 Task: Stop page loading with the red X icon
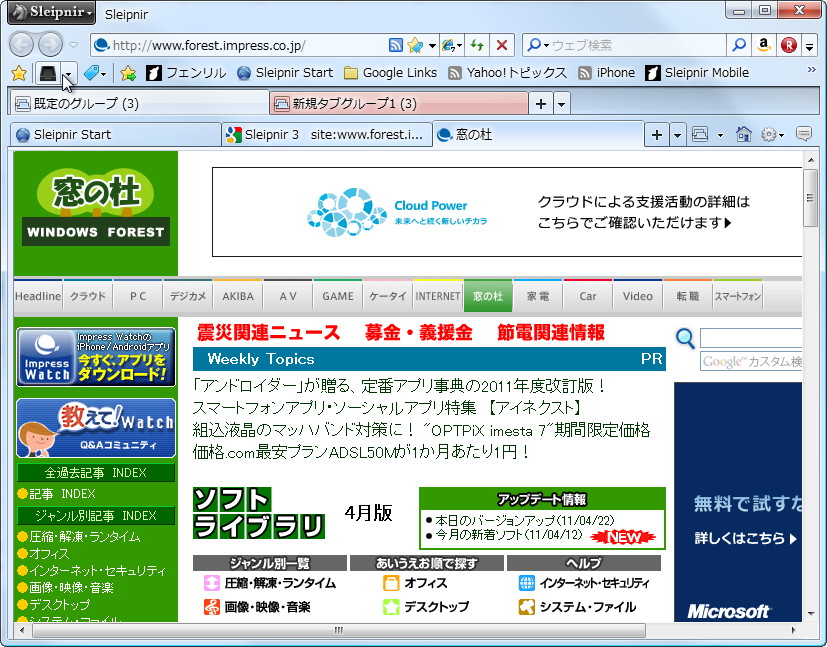coord(502,45)
